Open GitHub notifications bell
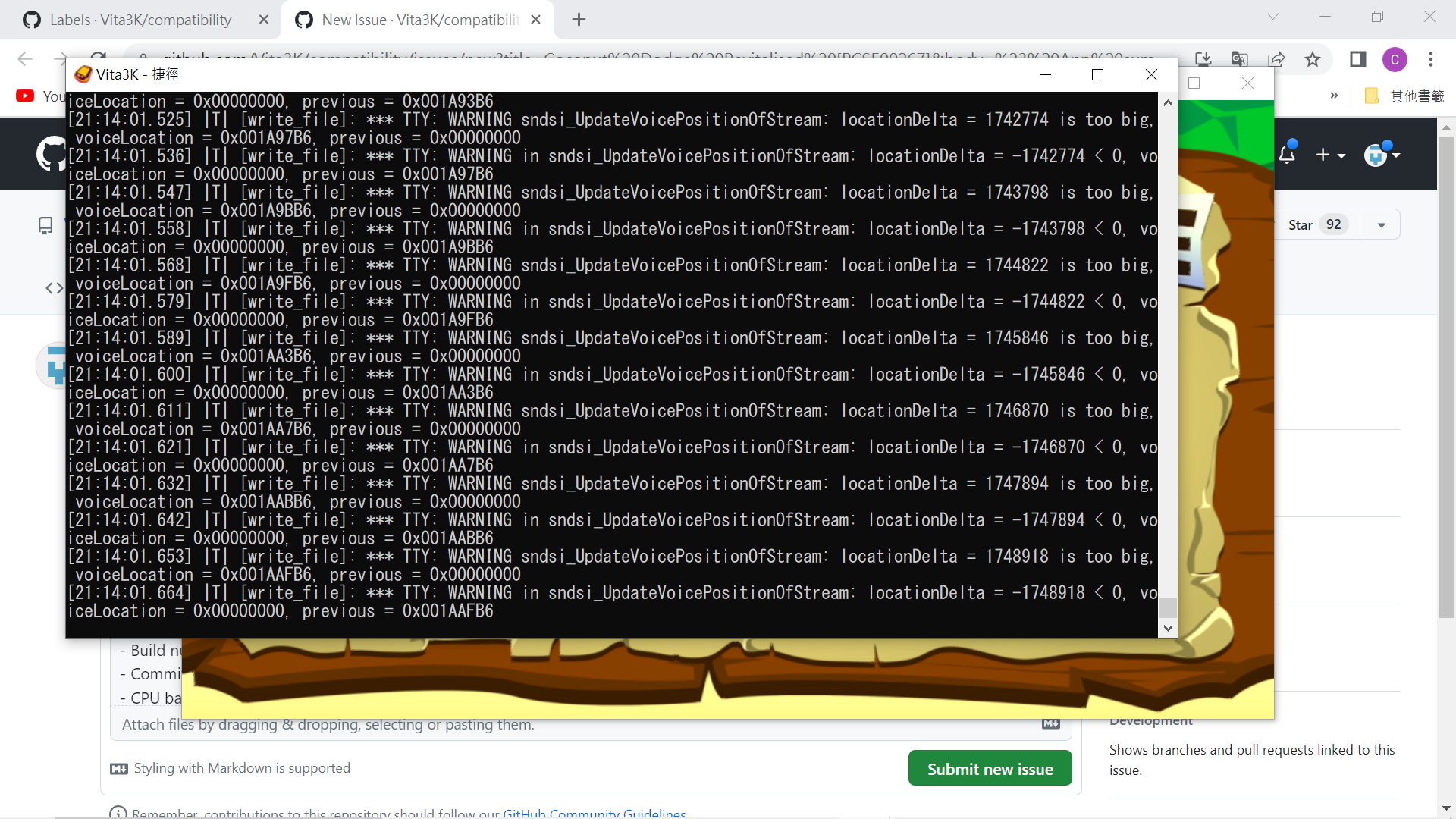The image size is (1456, 819). pos(1288,154)
